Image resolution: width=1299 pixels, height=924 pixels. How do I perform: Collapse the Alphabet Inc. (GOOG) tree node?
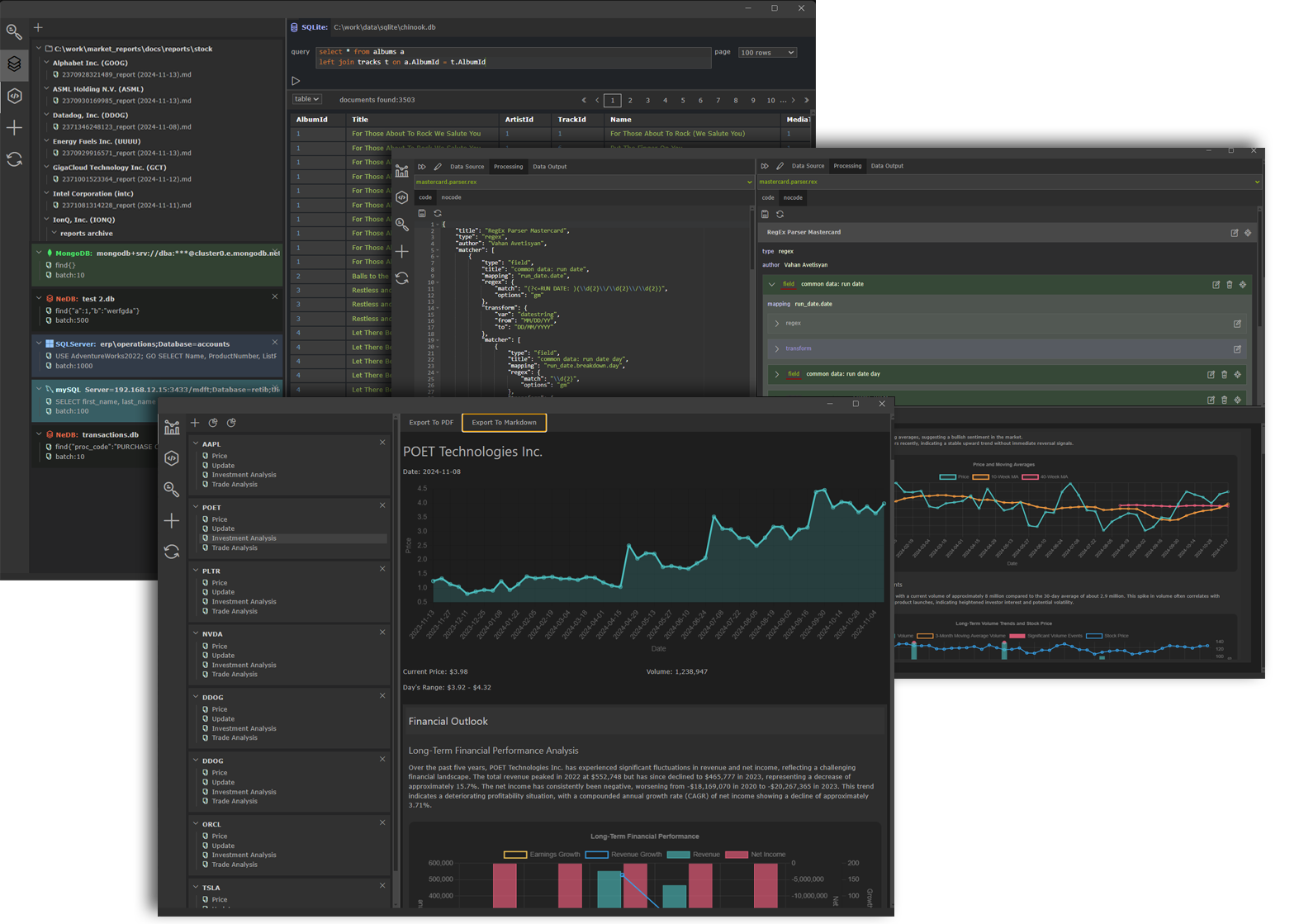(x=46, y=63)
